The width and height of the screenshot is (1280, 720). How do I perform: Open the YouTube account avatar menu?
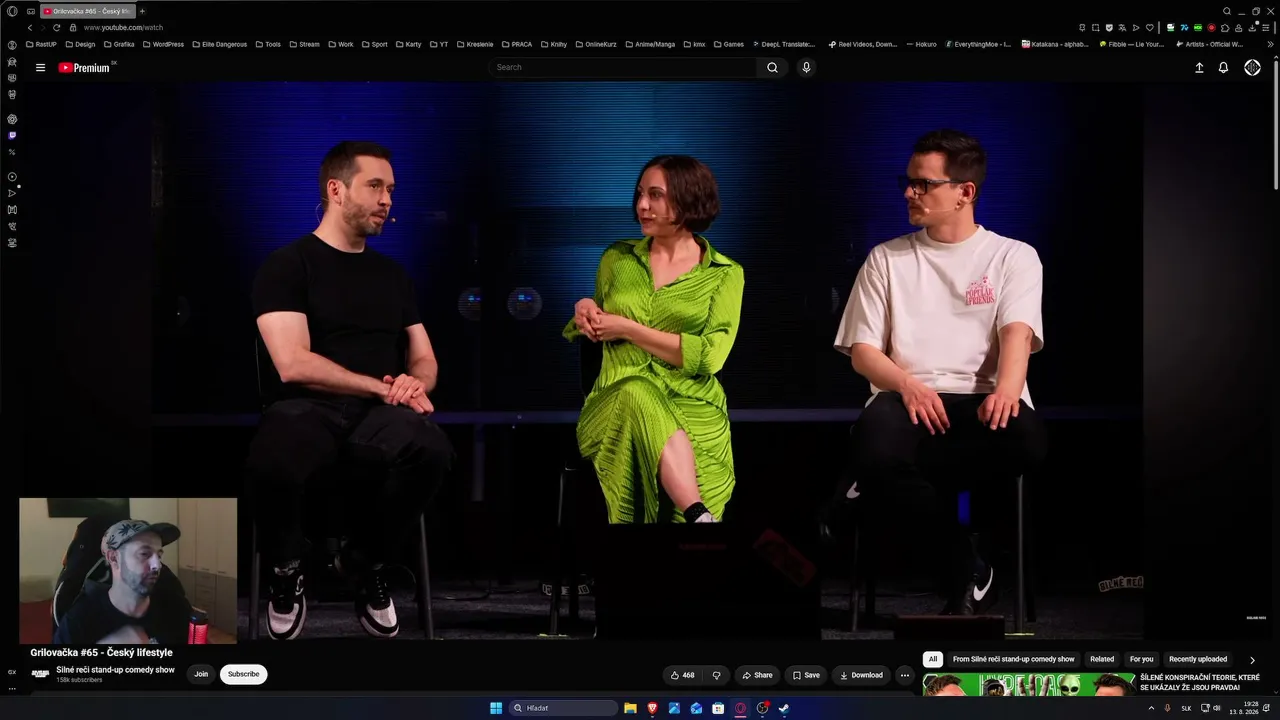pyautogui.click(x=1252, y=68)
